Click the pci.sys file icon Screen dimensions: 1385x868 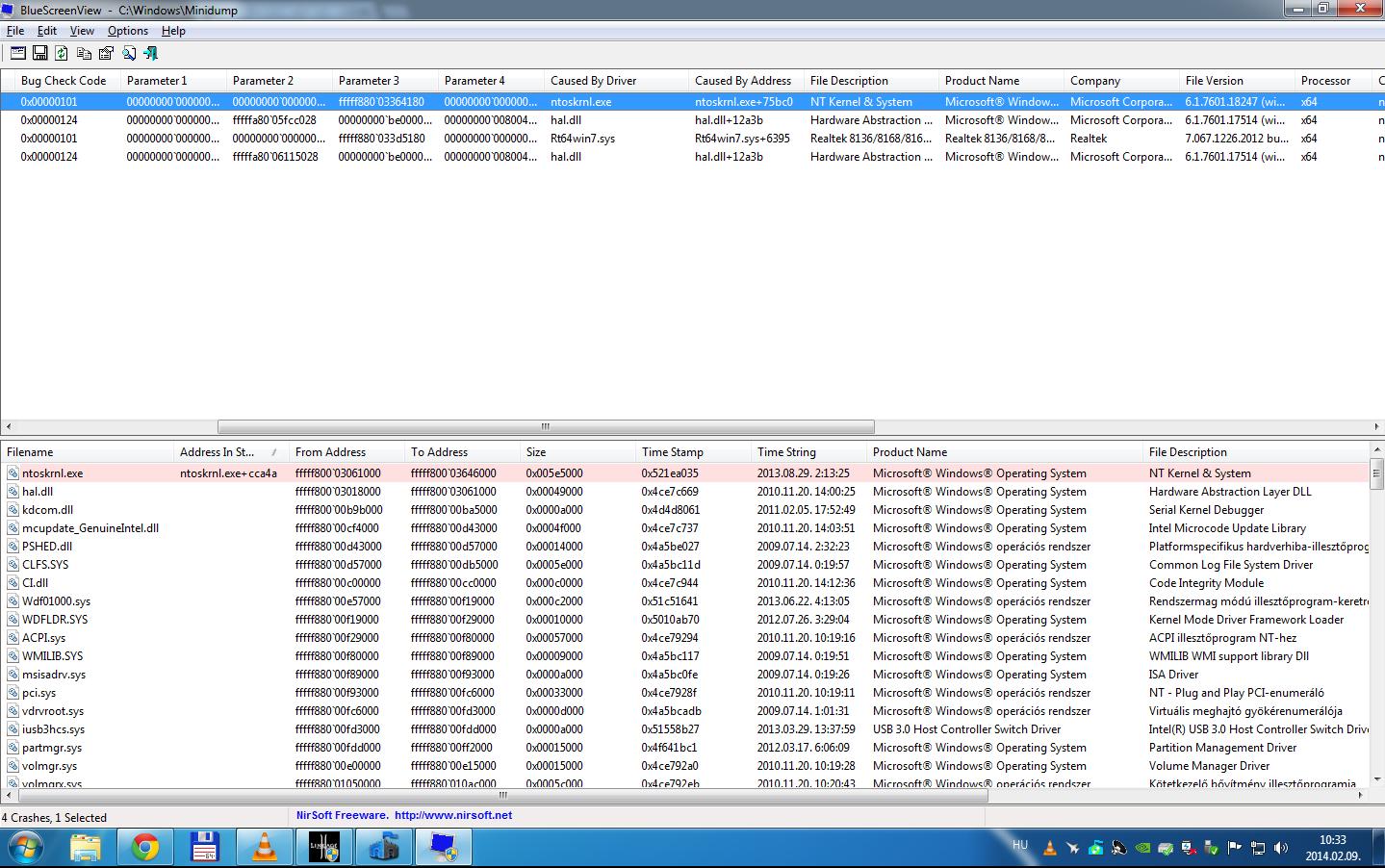pyautogui.click(x=13, y=693)
